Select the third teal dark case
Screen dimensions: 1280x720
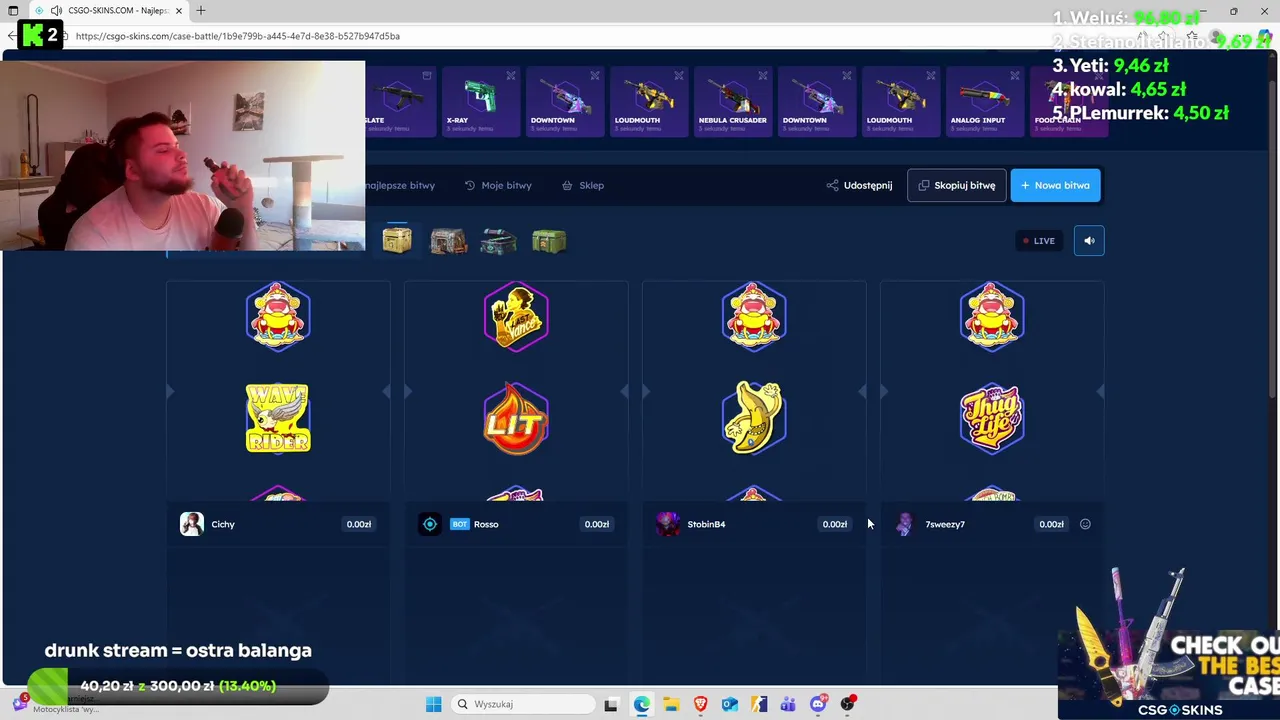click(498, 241)
